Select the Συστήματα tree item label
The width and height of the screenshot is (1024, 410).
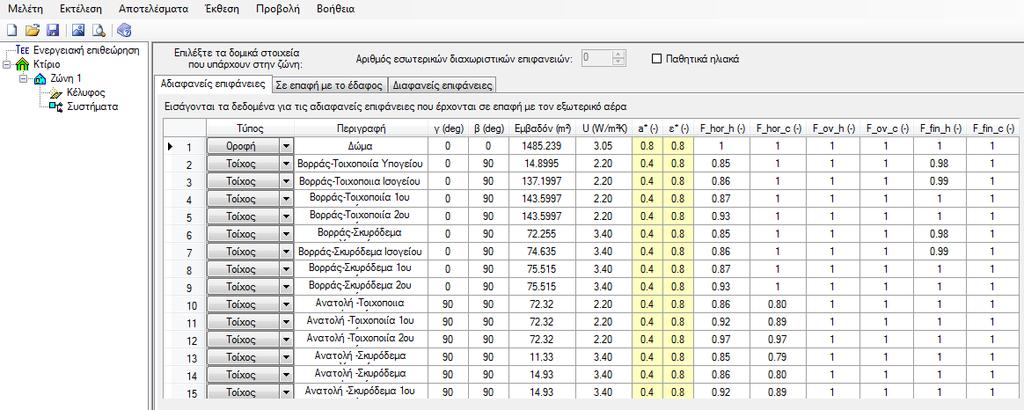(92, 106)
